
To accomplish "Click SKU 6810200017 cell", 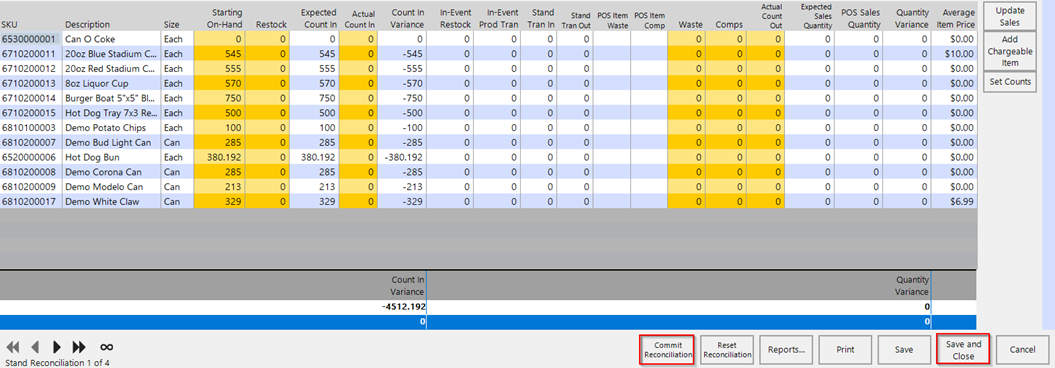I will pyautogui.click(x=32, y=201).
